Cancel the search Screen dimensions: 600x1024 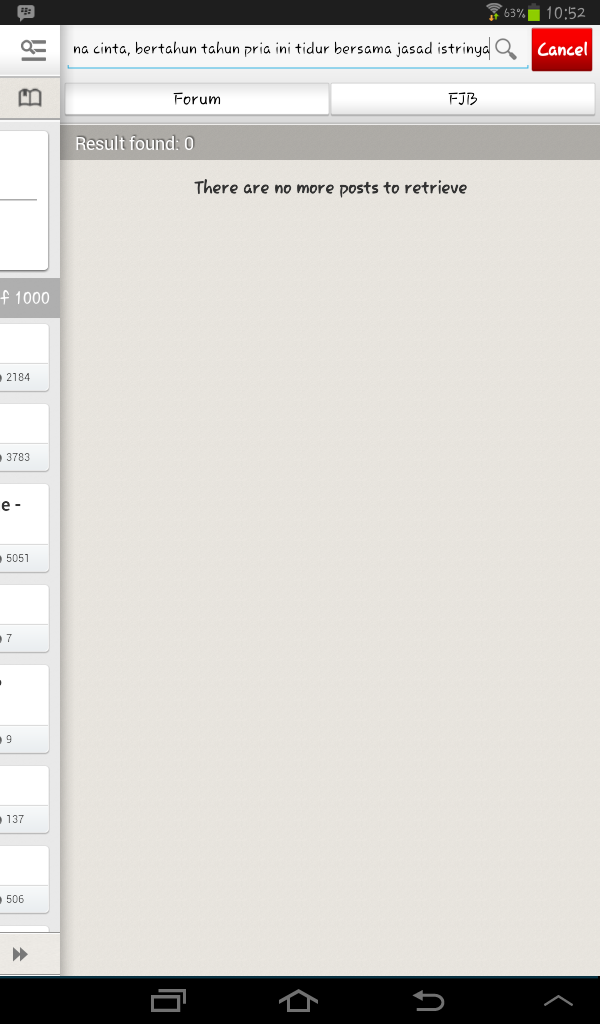562,50
